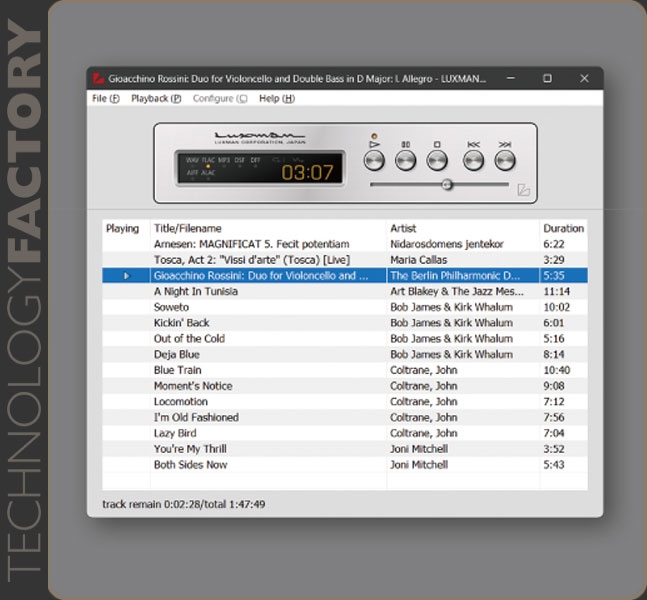Click artist The Berlin Philharmonic D...
The image size is (647, 600).
455,276
